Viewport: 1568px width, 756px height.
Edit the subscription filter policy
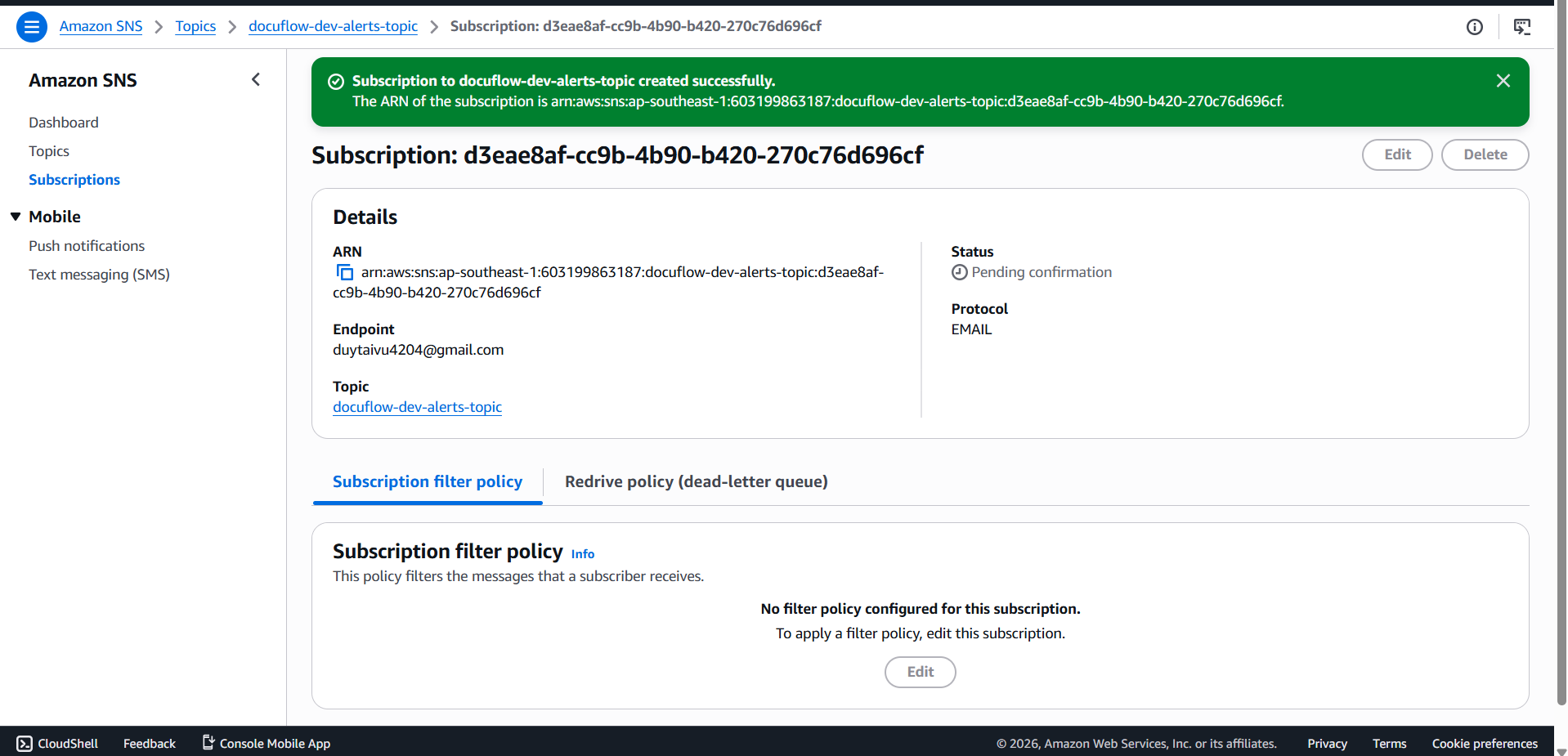tap(921, 672)
